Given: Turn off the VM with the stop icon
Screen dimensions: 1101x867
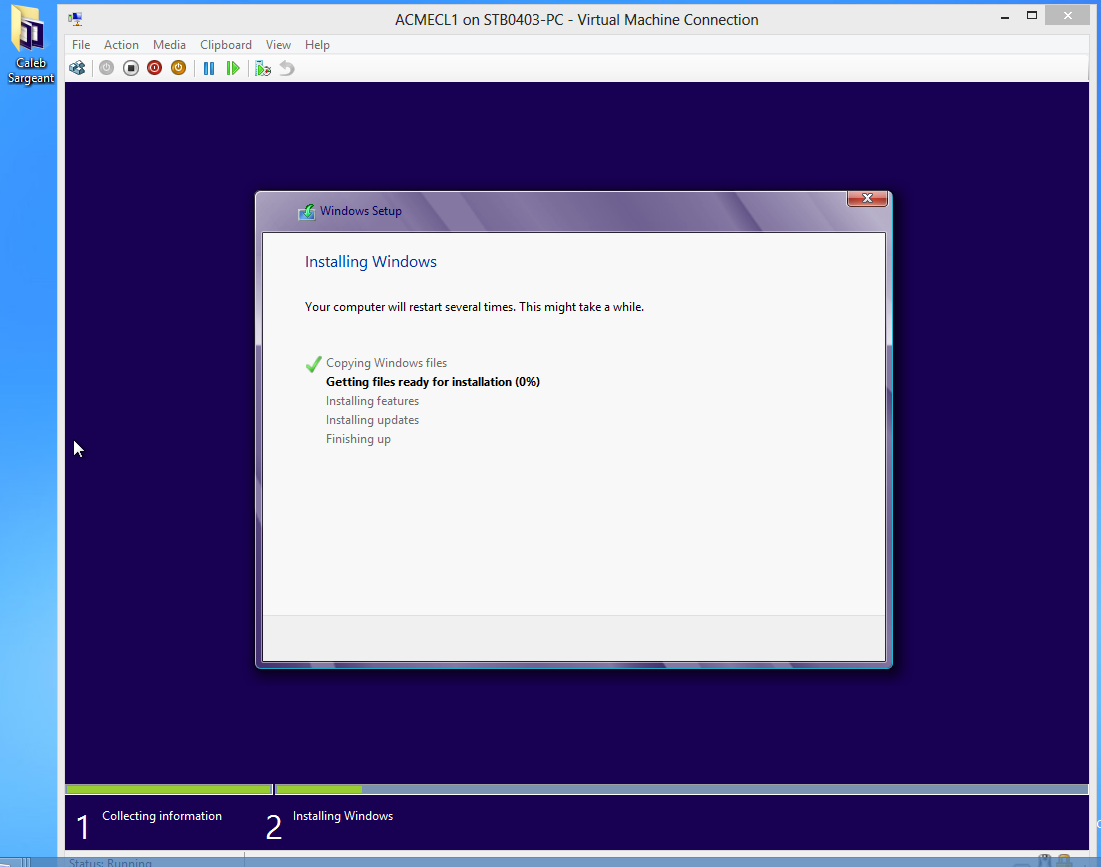Looking at the screenshot, I should [x=131, y=68].
